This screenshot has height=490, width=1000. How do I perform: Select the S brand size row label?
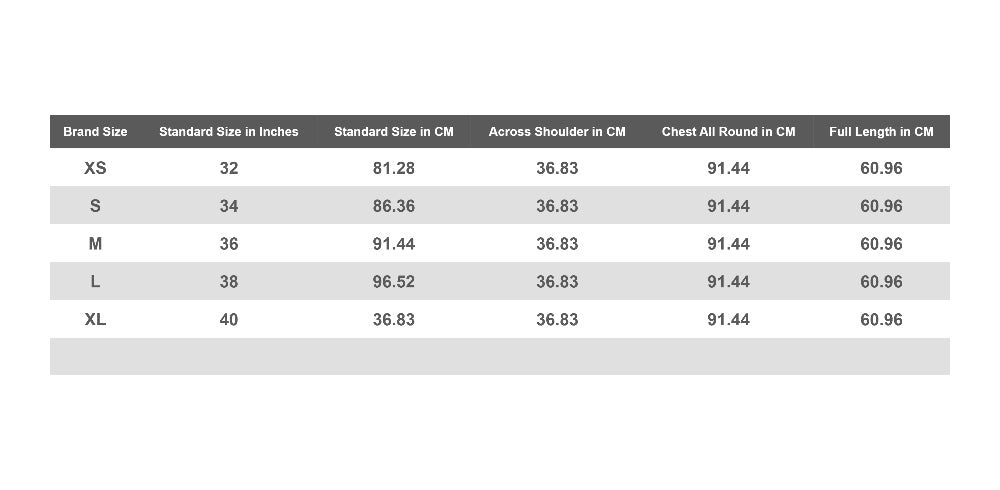click(95, 206)
